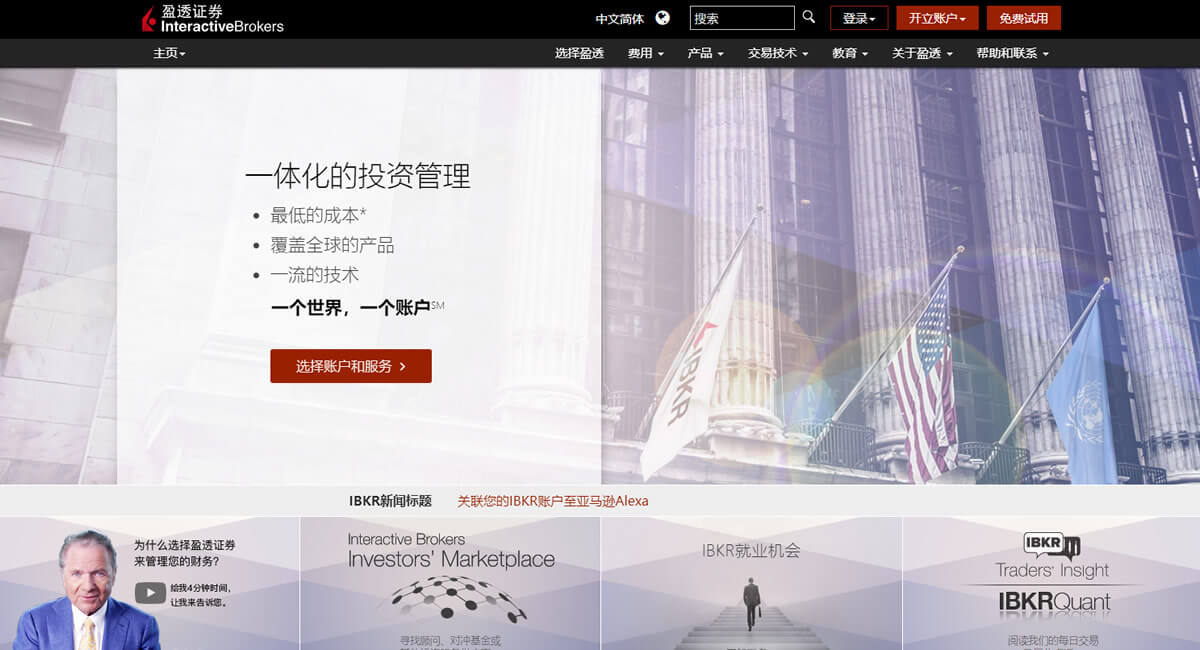Viewport: 1200px width, 650px height.
Task: Open the 产品 products menu
Action: [x=705, y=53]
